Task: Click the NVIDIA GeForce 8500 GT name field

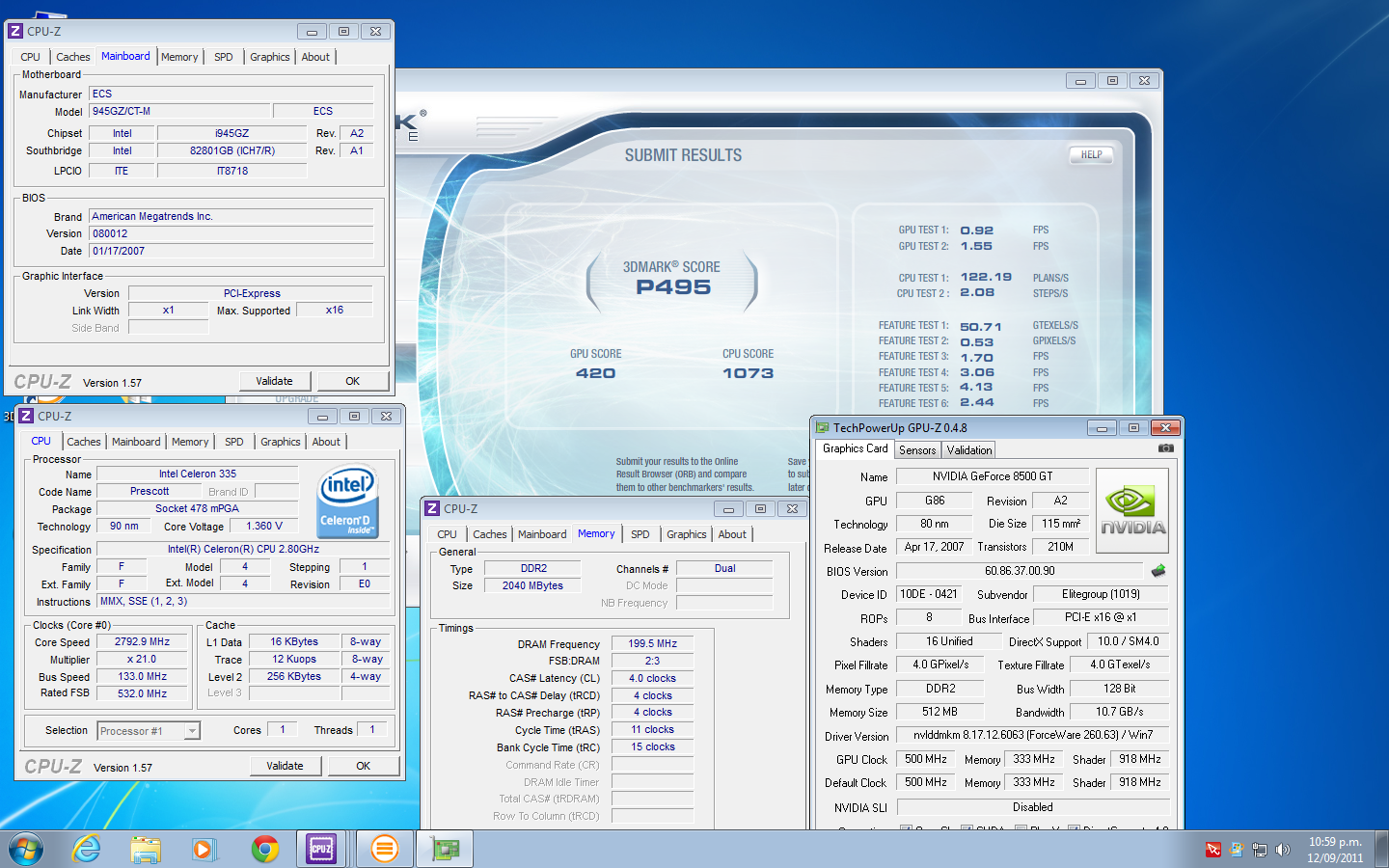Action: click(x=993, y=476)
